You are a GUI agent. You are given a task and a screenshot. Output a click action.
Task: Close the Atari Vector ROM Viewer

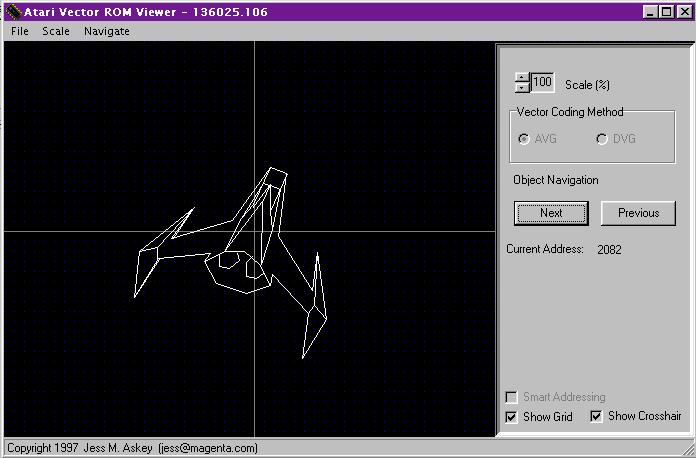pos(684,12)
